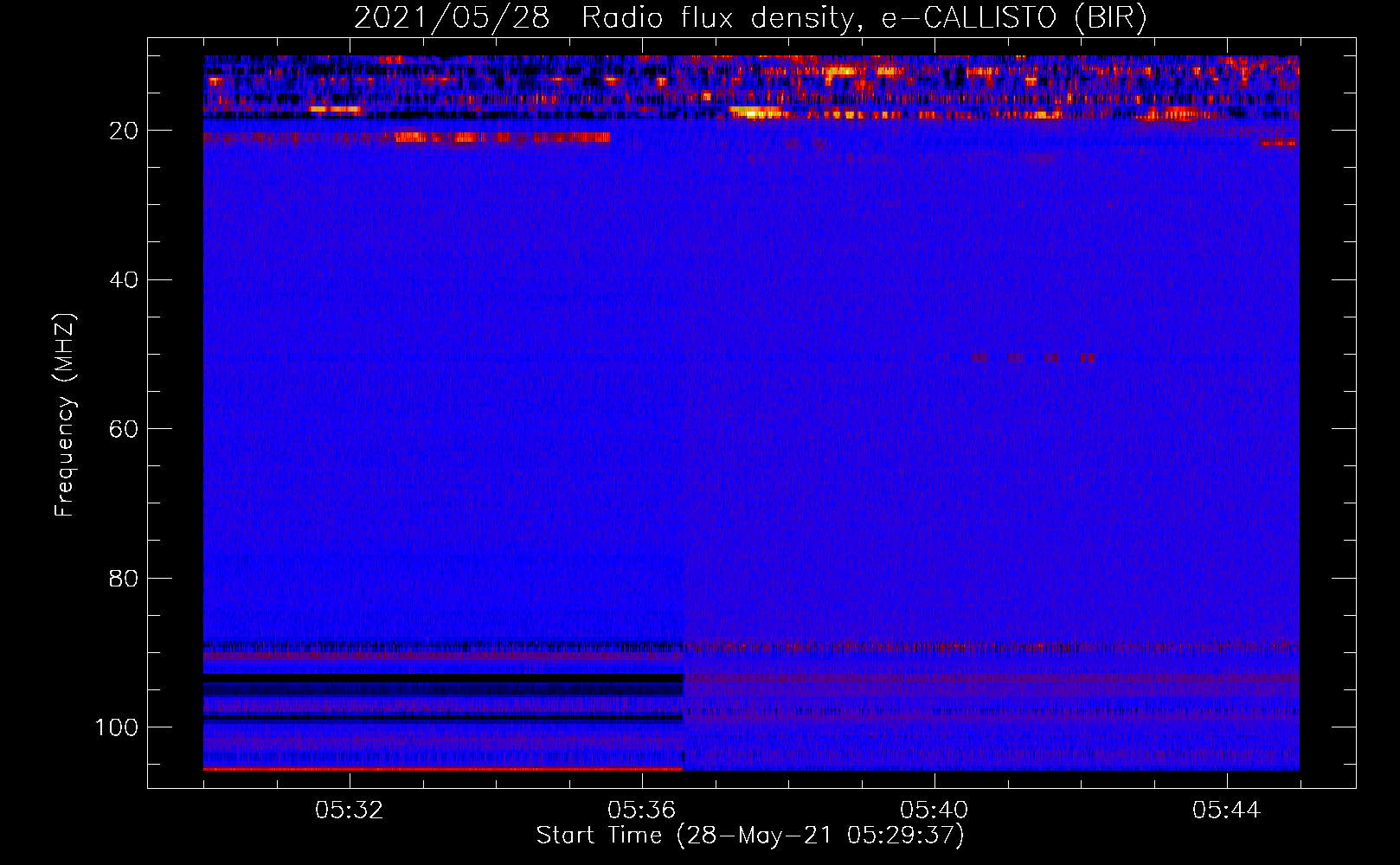Click the 05:44 time tick label
Viewport: 1400px width, 865px height.
(x=1227, y=811)
